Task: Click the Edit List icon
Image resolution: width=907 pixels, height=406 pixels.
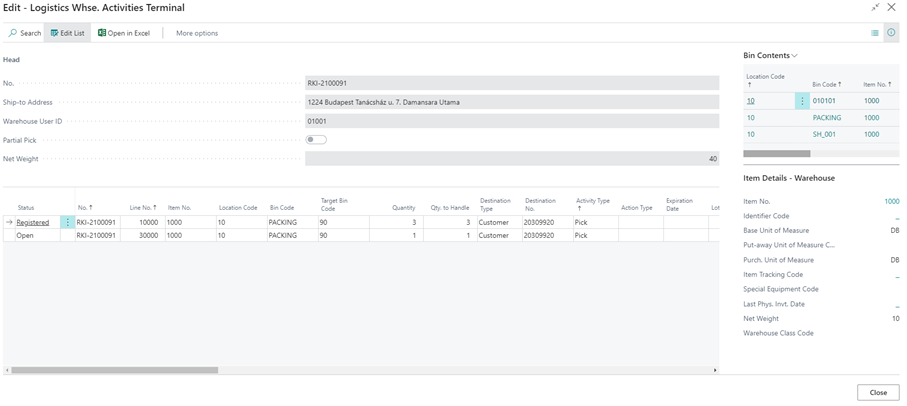Action: point(55,33)
